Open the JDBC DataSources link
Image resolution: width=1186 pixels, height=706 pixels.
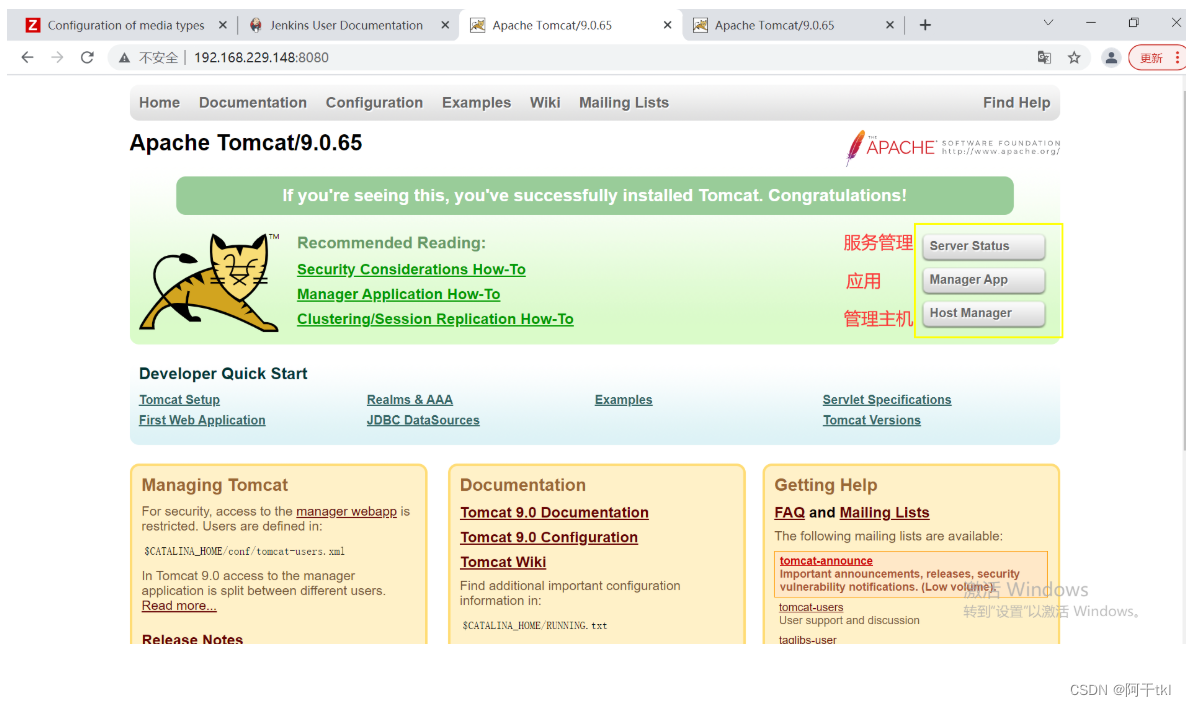click(x=423, y=420)
